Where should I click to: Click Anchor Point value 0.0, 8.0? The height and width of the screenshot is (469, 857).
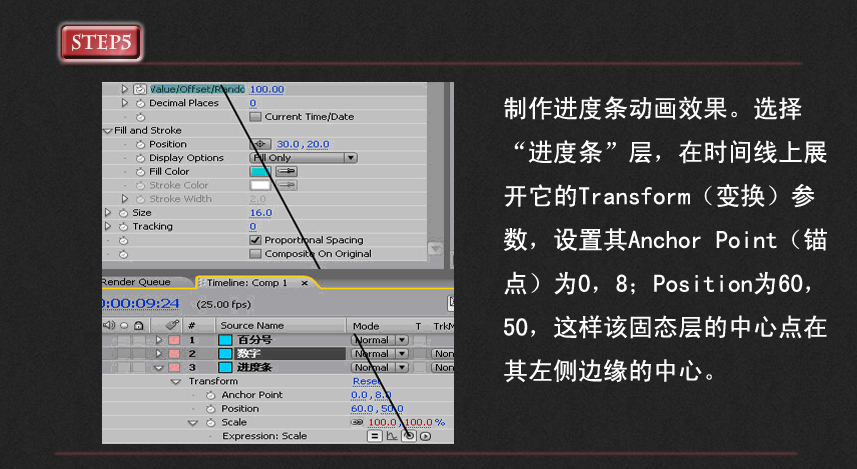point(371,395)
